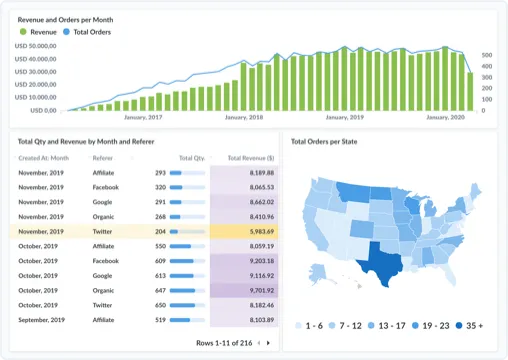Toggle the Total Orders legend dot

click(66, 32)
